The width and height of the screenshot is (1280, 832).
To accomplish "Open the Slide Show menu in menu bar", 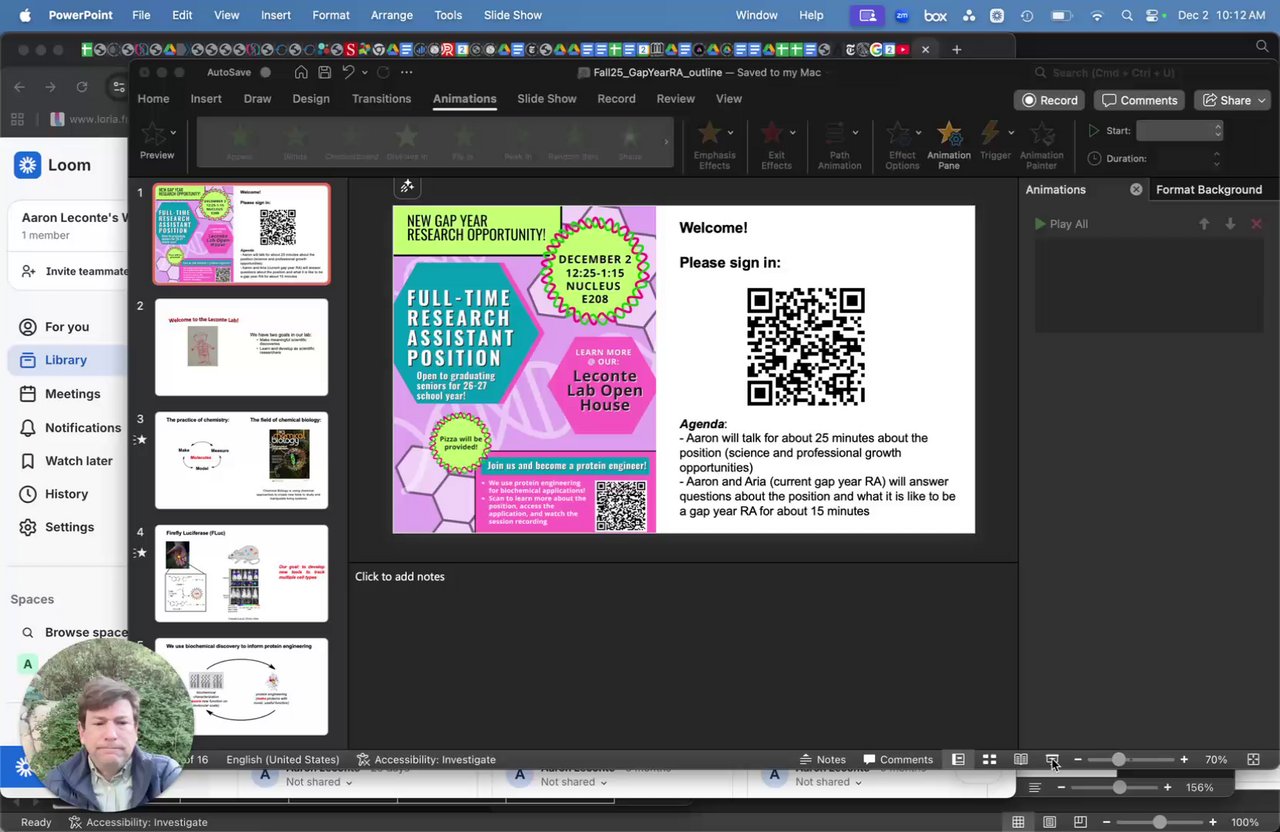I will pos(512,15).
